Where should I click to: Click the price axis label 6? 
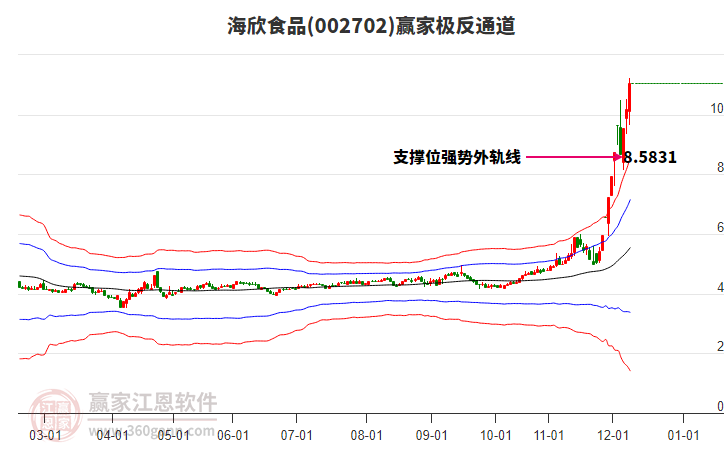click(x=720, y=227)
